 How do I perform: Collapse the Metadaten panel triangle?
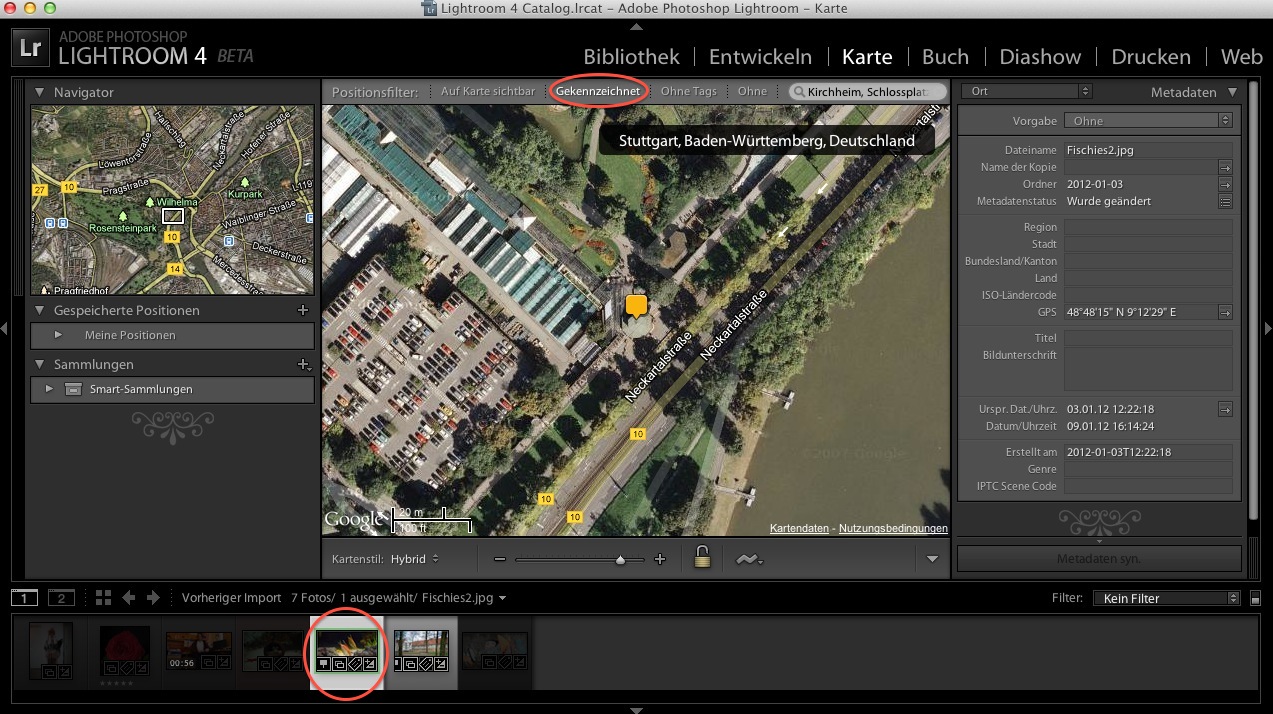click(1232, 92)
